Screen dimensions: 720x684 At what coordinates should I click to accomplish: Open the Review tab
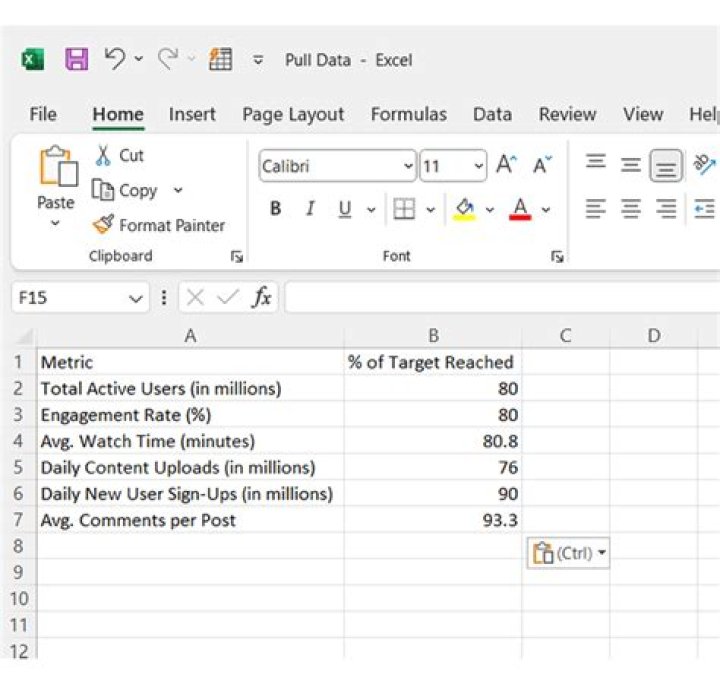pos(567,114)
